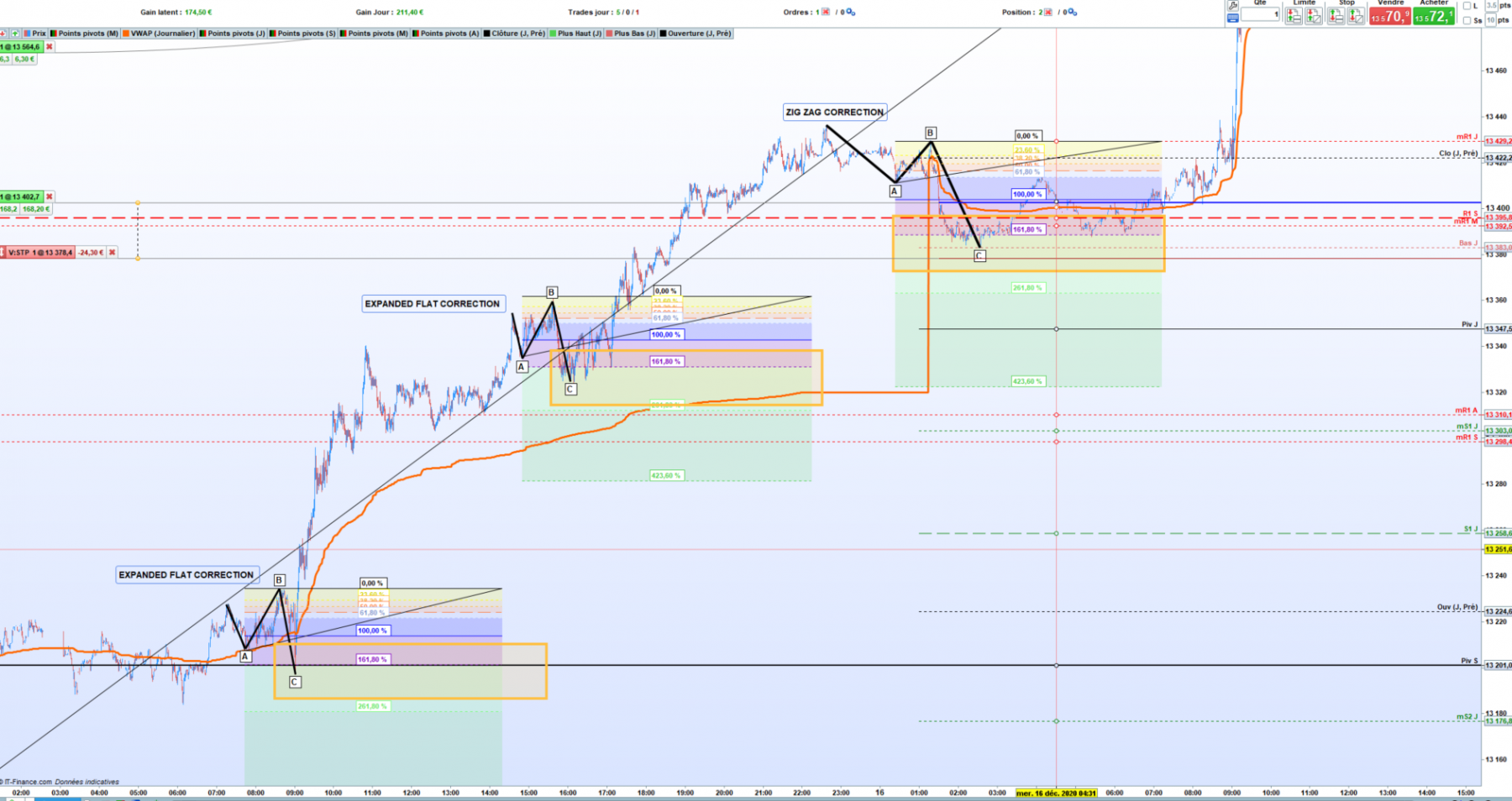Click the 13 251,6 yellow price tag
This screenshot has width=1512, height=801.
click(1498, 549)
